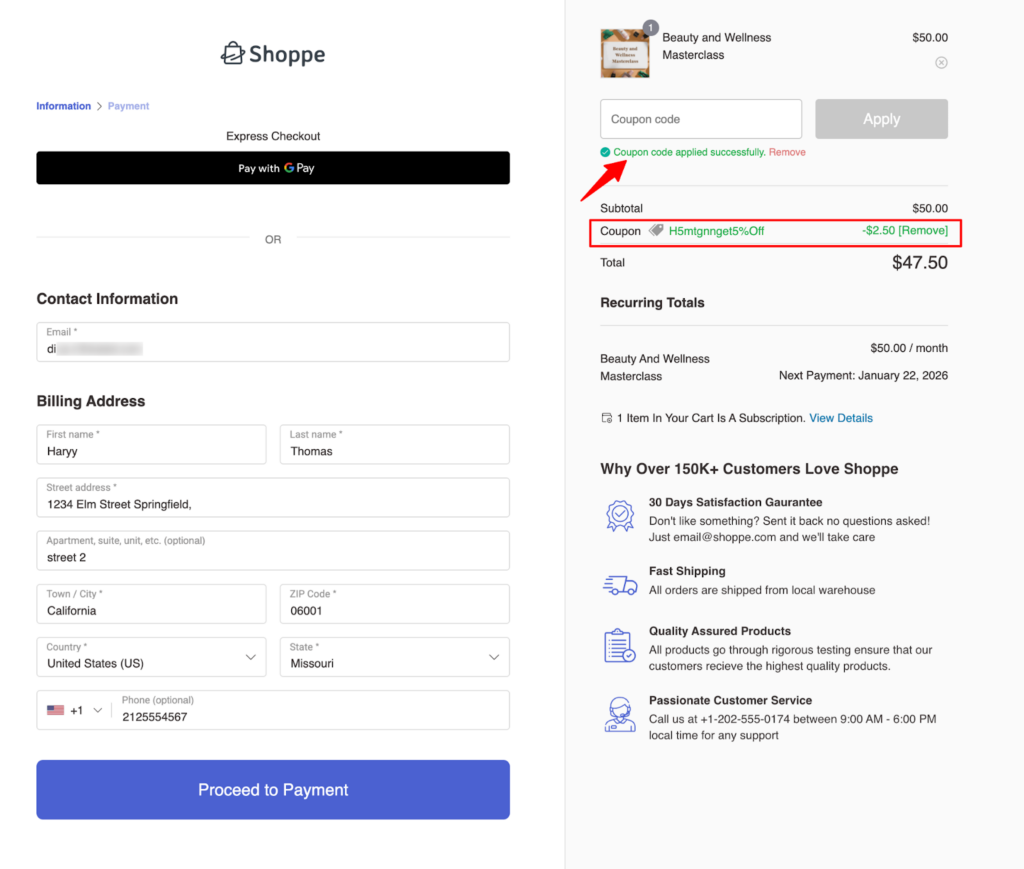Pay with Google Pay express button
Screen dimensions: 1024x869
pyautogui.click(x=273, y=168)
